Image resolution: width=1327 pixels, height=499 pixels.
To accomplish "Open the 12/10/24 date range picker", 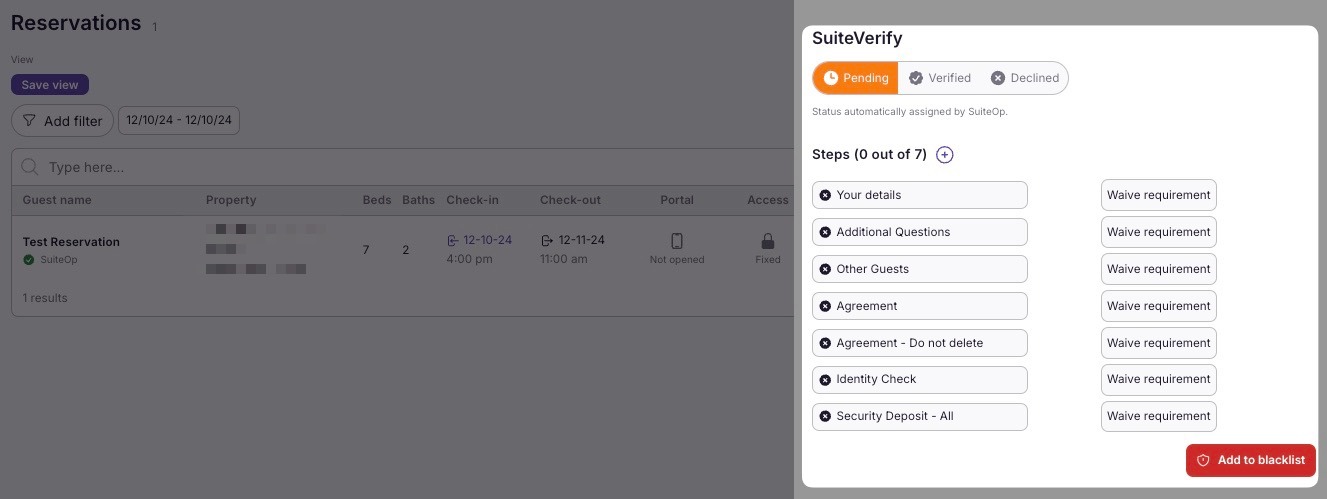I will 179,121.
